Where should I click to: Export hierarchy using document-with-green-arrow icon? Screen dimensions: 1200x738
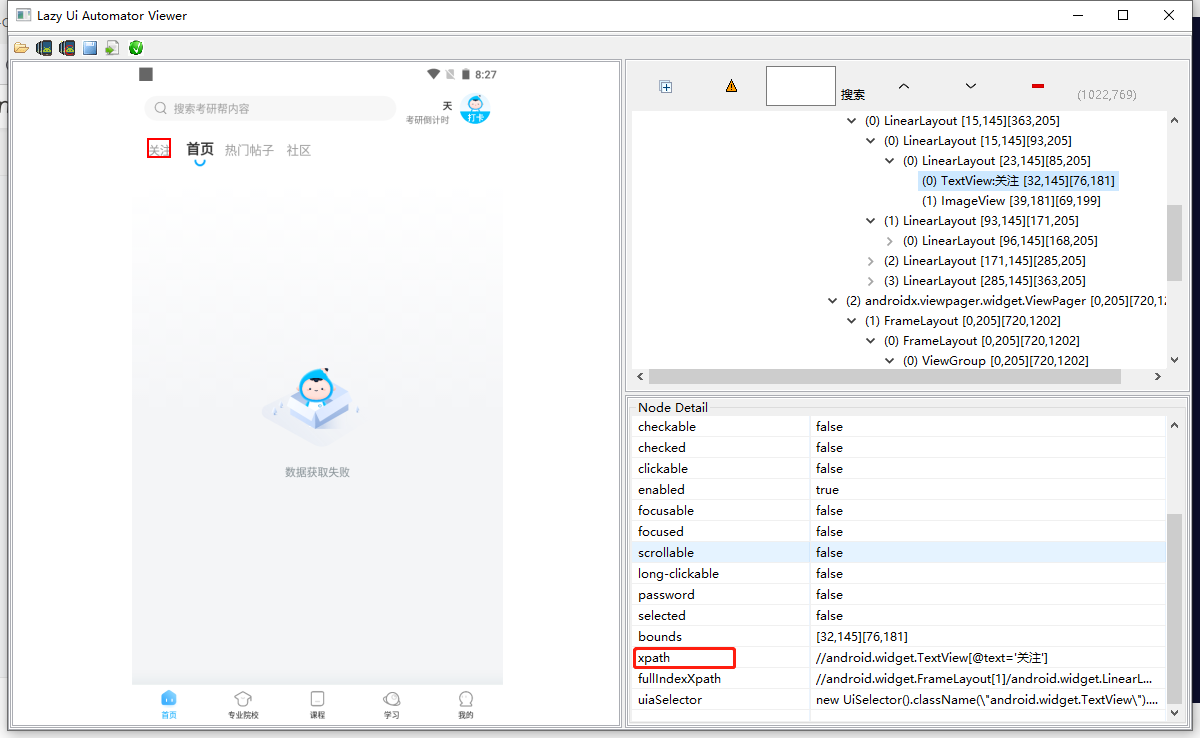pyautogui.click(x=111, y=47)
